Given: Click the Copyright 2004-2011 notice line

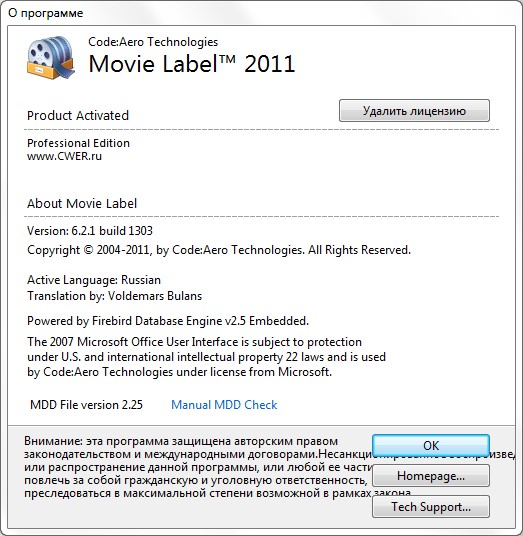Looking at the screenshot, I should pos(219,250).
